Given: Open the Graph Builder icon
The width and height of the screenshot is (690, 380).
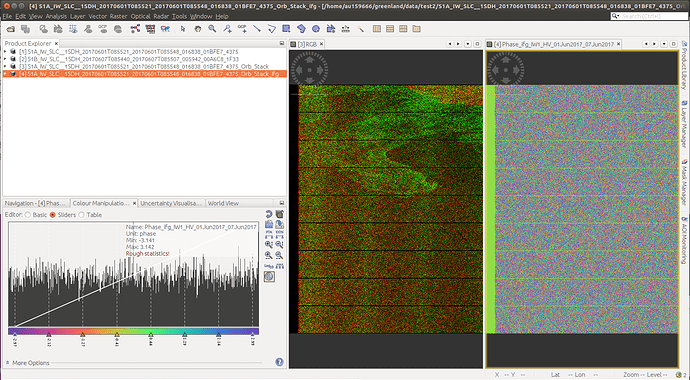Looking at the screenshot, I should pos(135,29).
